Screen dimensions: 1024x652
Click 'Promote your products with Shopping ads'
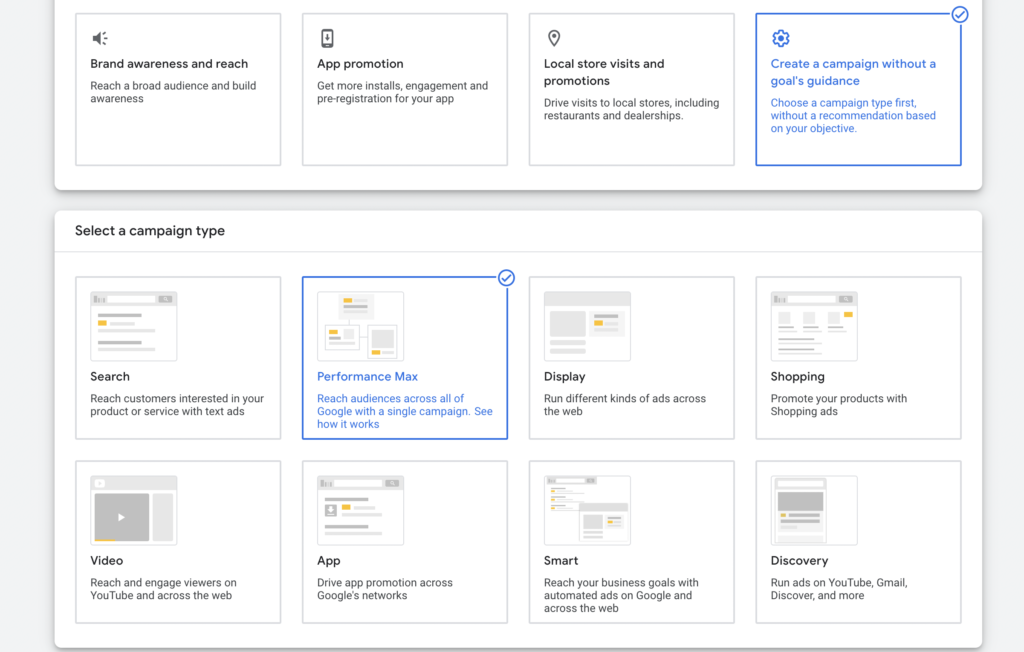pos(839,405)
